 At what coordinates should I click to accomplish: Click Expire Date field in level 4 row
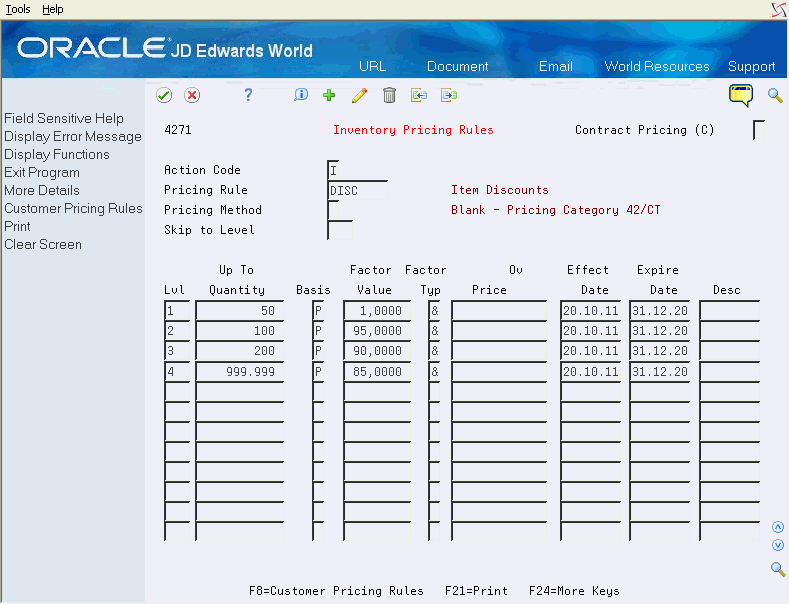tap(660, 371)
